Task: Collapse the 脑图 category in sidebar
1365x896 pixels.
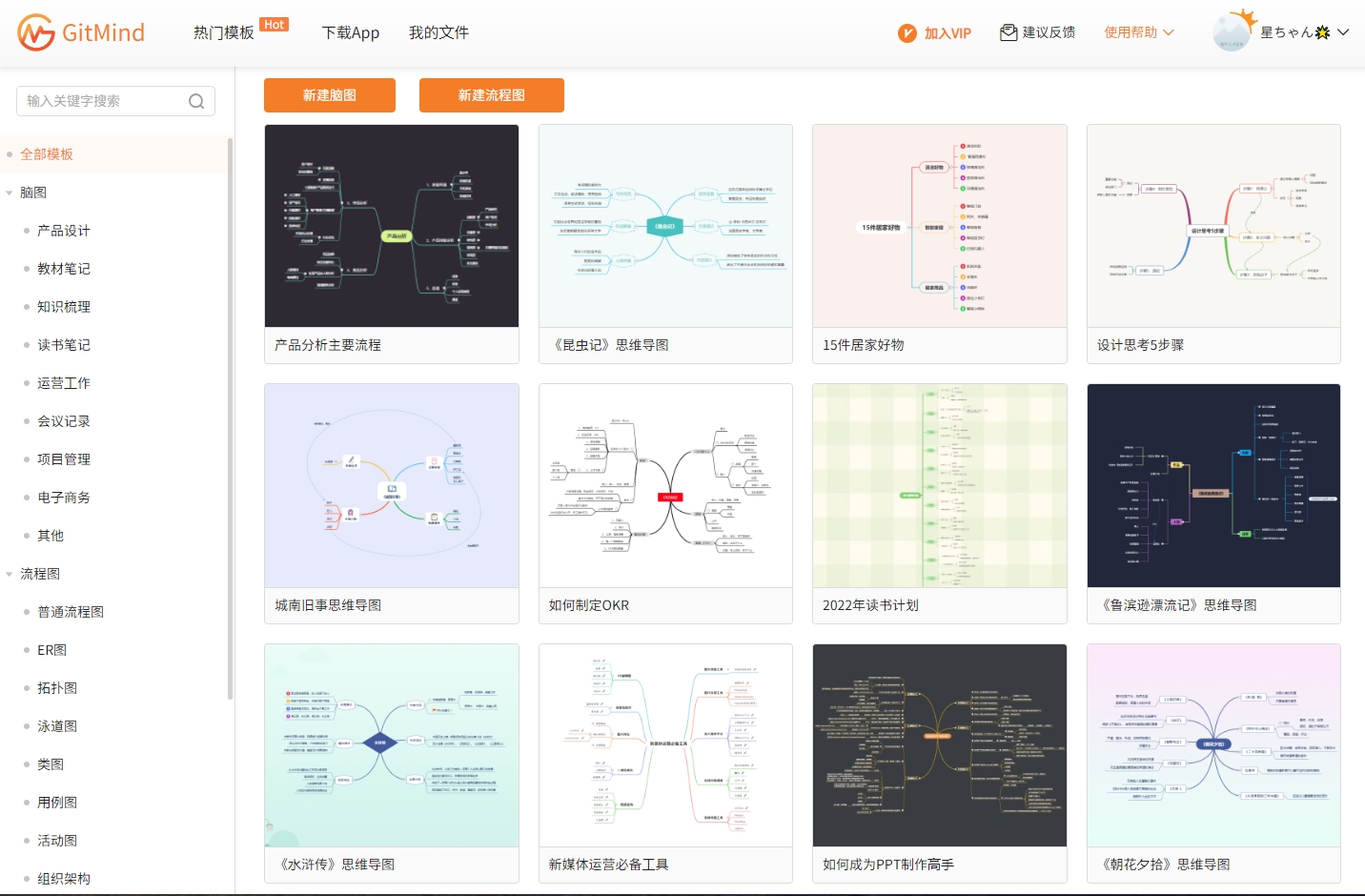Action: point(10,192)
